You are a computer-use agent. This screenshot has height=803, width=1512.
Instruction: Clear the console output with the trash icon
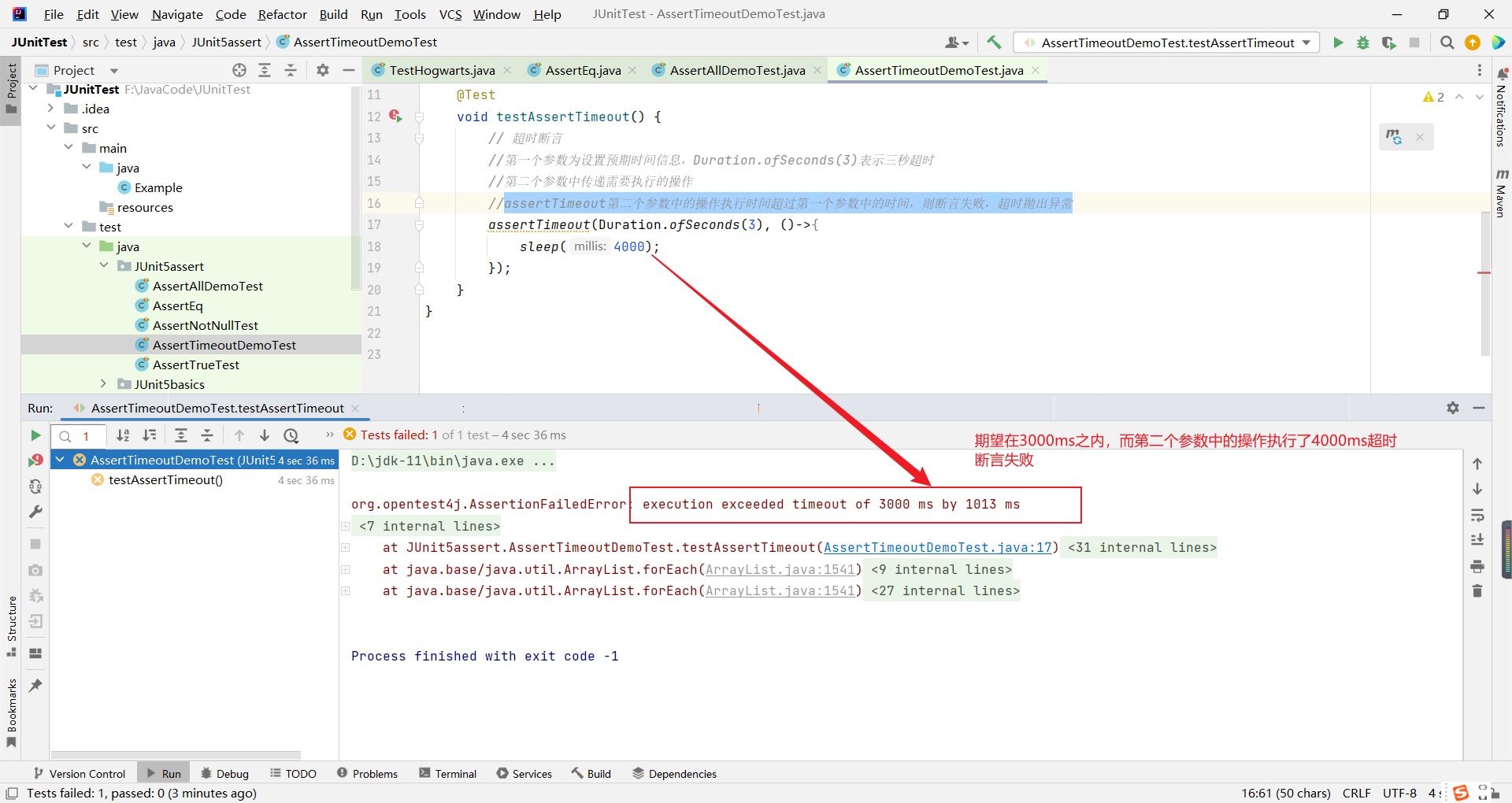tap(1477, 591)
